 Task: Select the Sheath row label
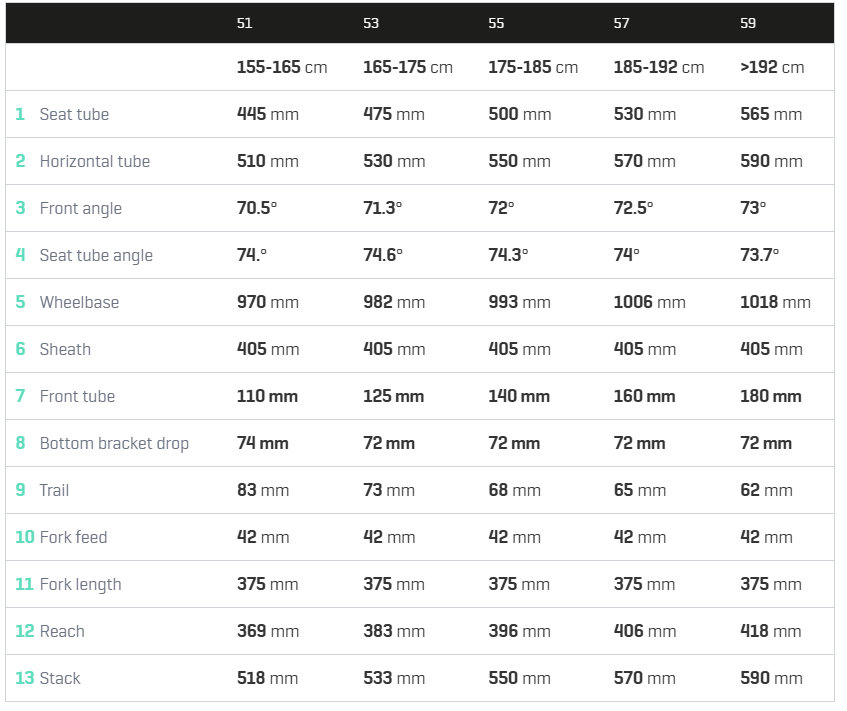tap(65, 349)
